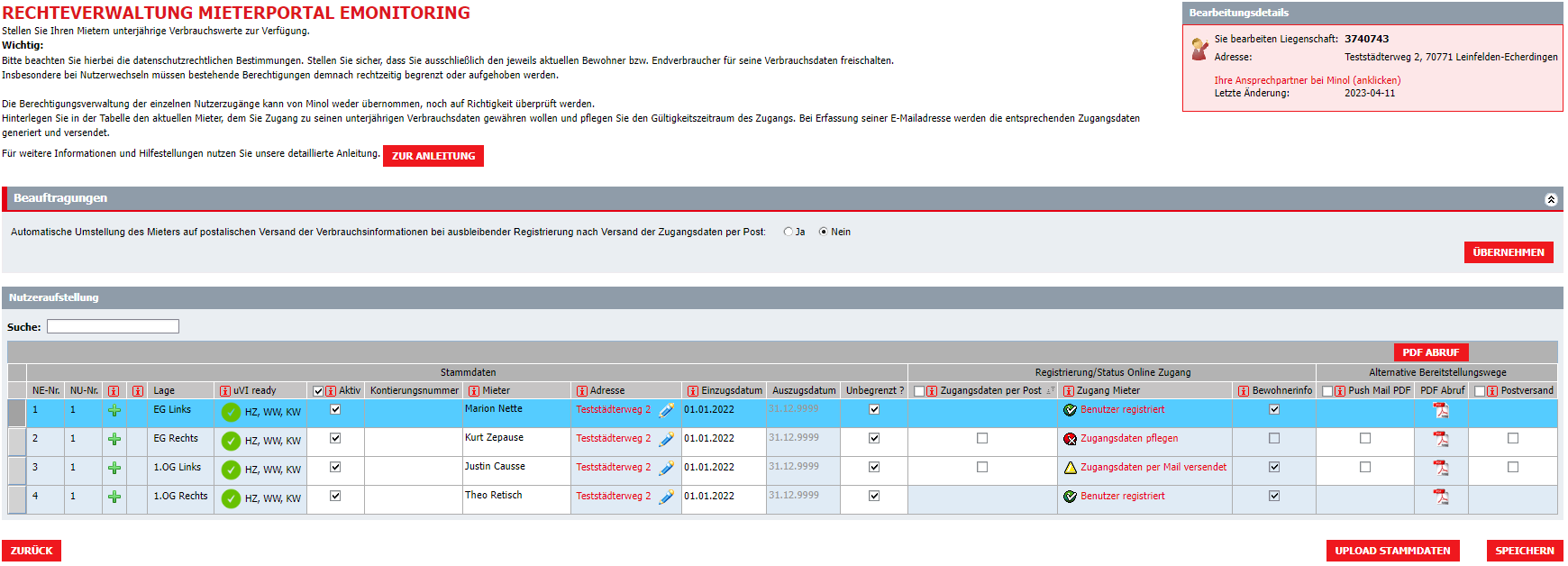This screenshot has height=566, width=1568.
Task: Click the green plus icon for EG Rechts
Action: coord(114,440)
